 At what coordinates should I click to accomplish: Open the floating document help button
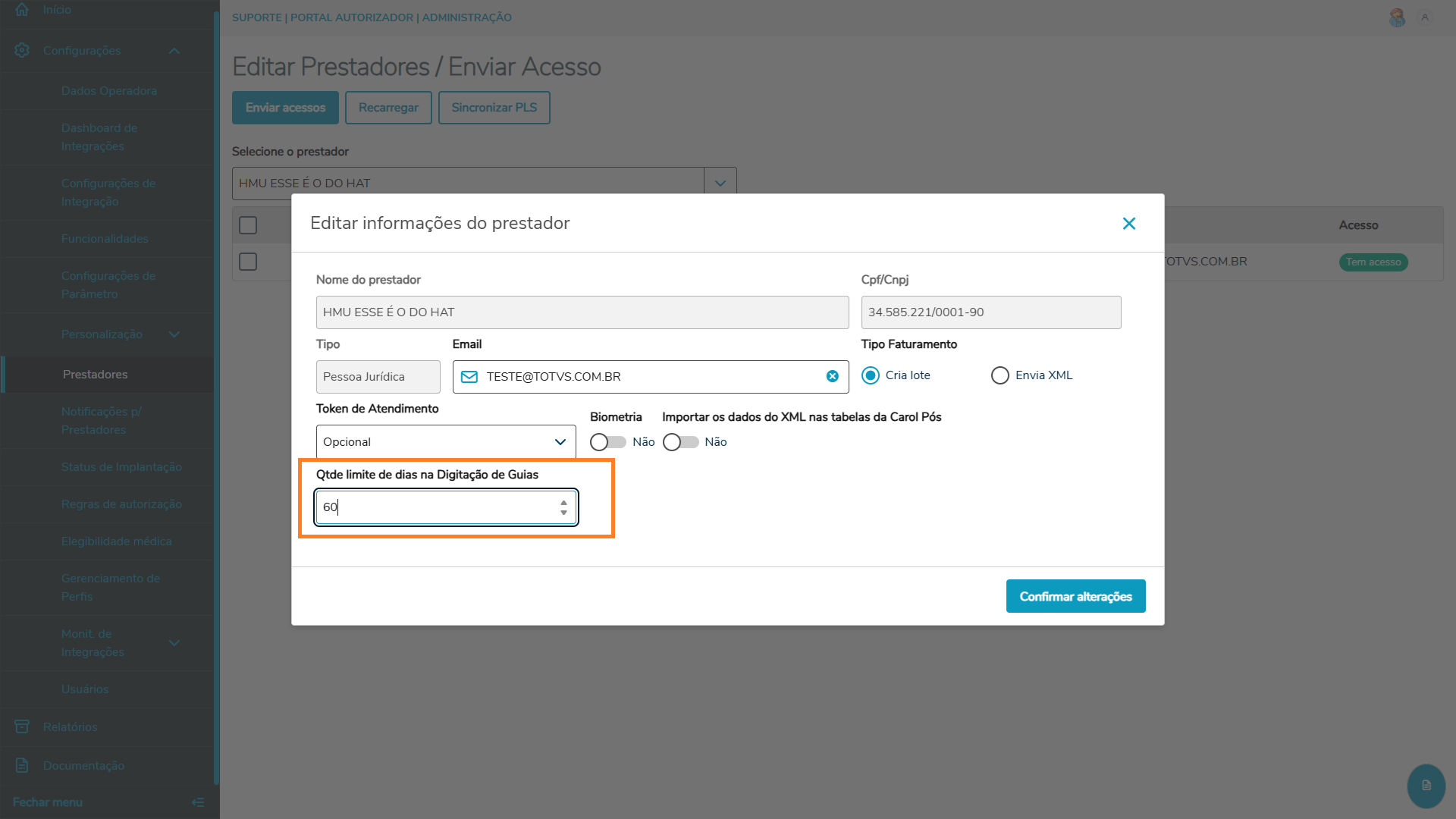pos(1426,786)
